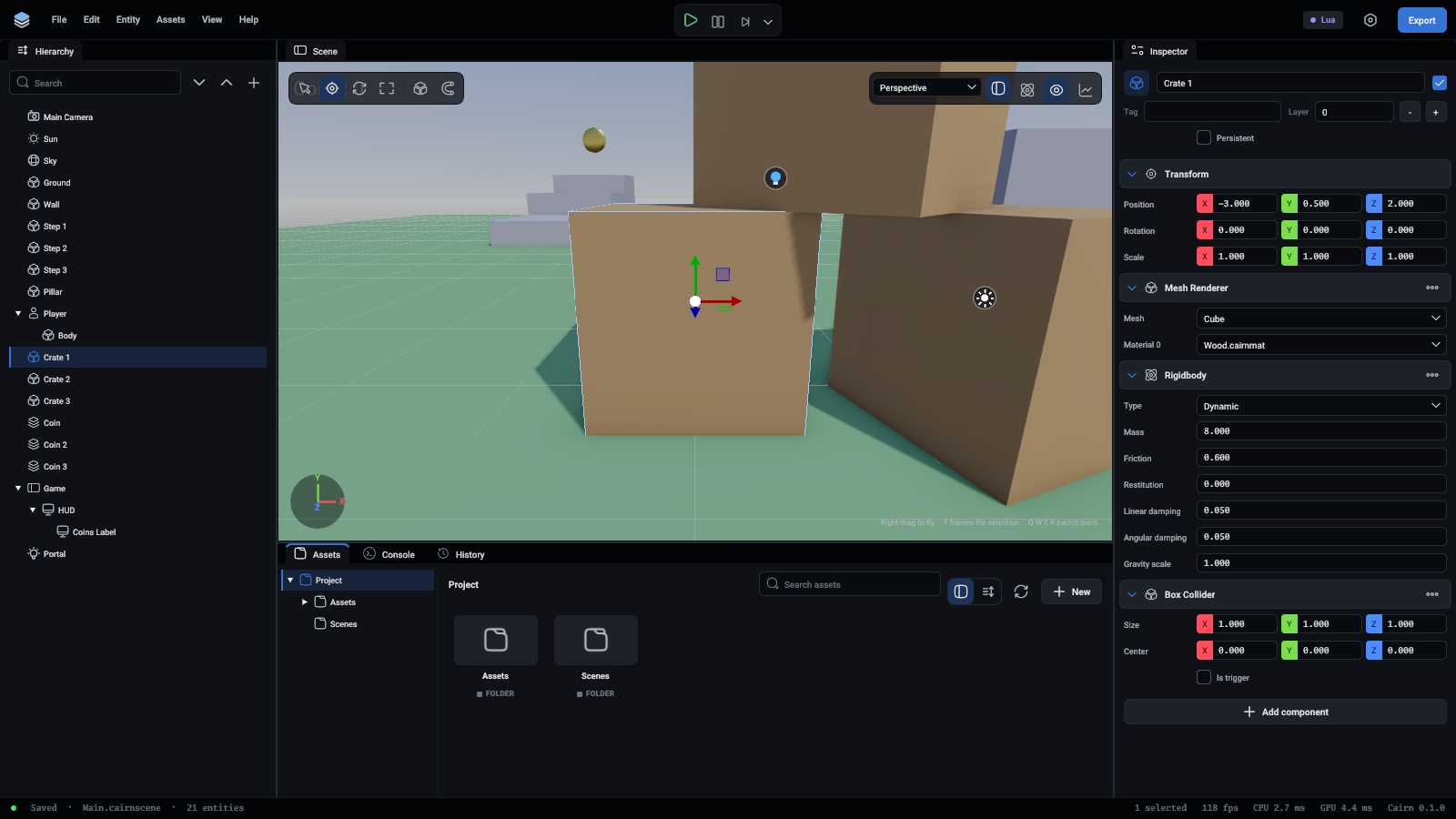Open the Mesh dropdown showing Cube

1321,318
